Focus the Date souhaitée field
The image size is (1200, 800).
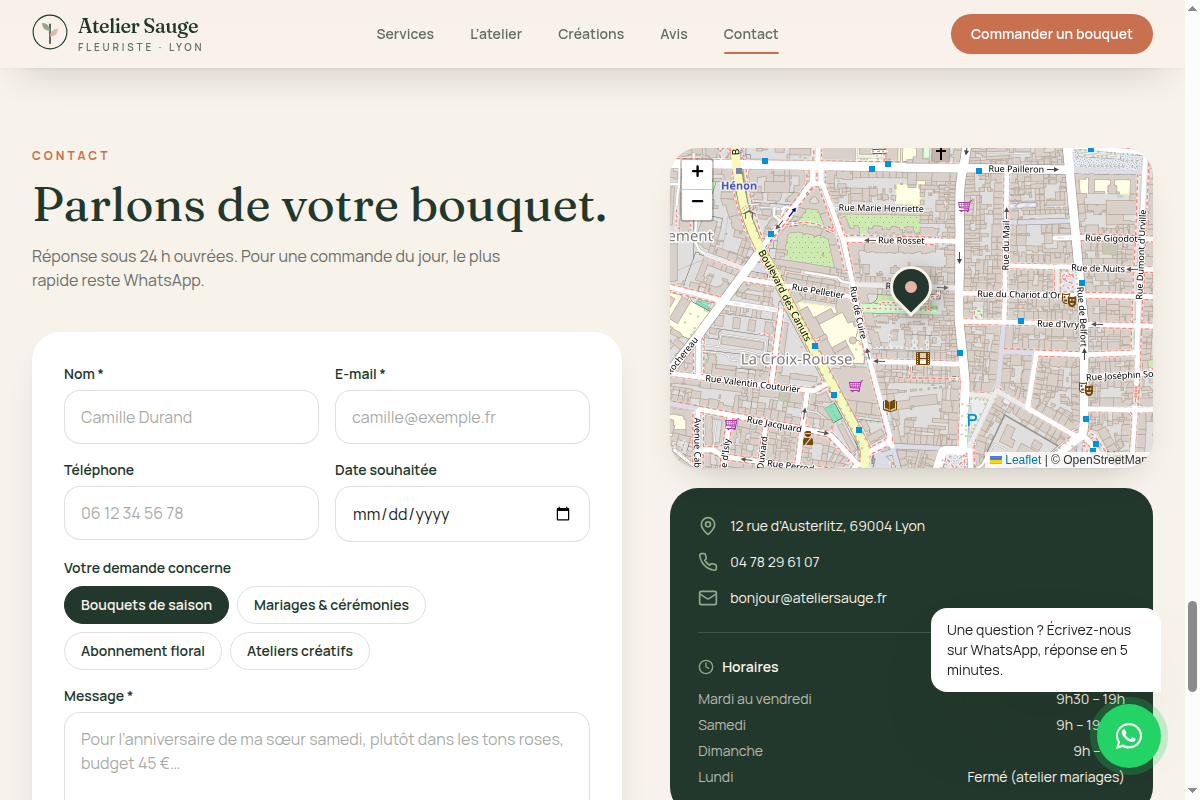point(462,513)
